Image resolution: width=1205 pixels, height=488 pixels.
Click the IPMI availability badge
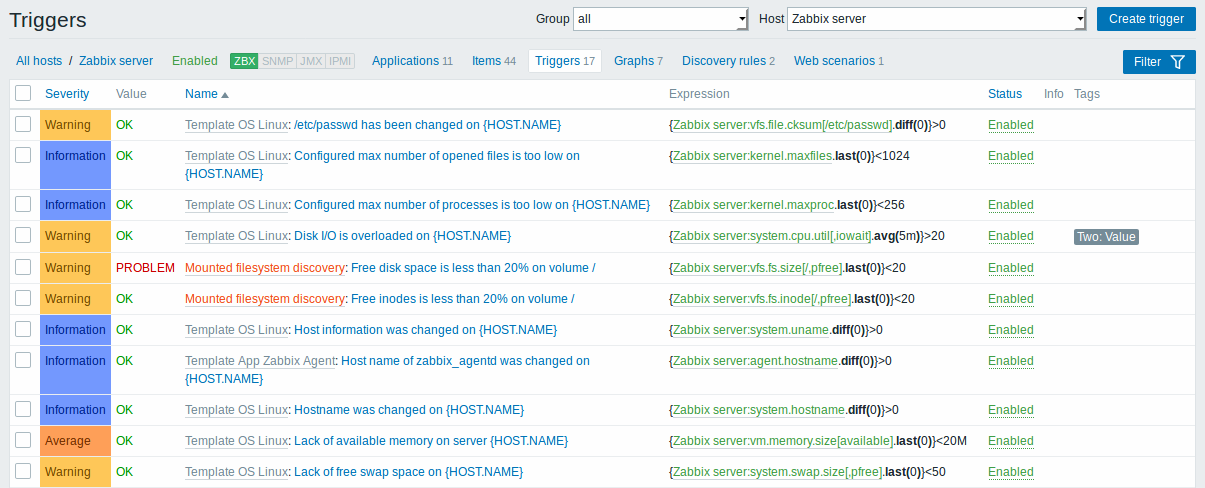(340, 61)
